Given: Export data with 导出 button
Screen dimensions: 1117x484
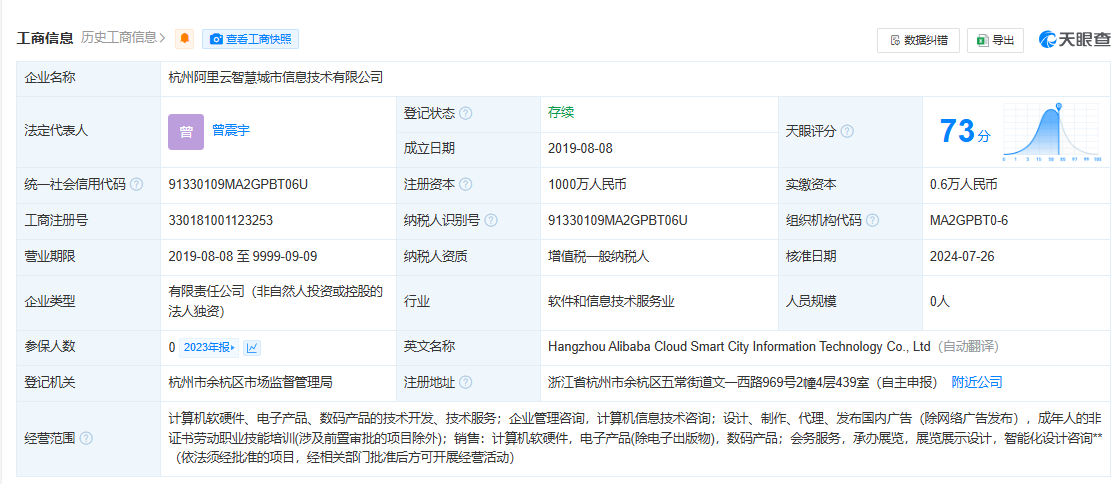Looking at the screenshot, I should 995,40.
